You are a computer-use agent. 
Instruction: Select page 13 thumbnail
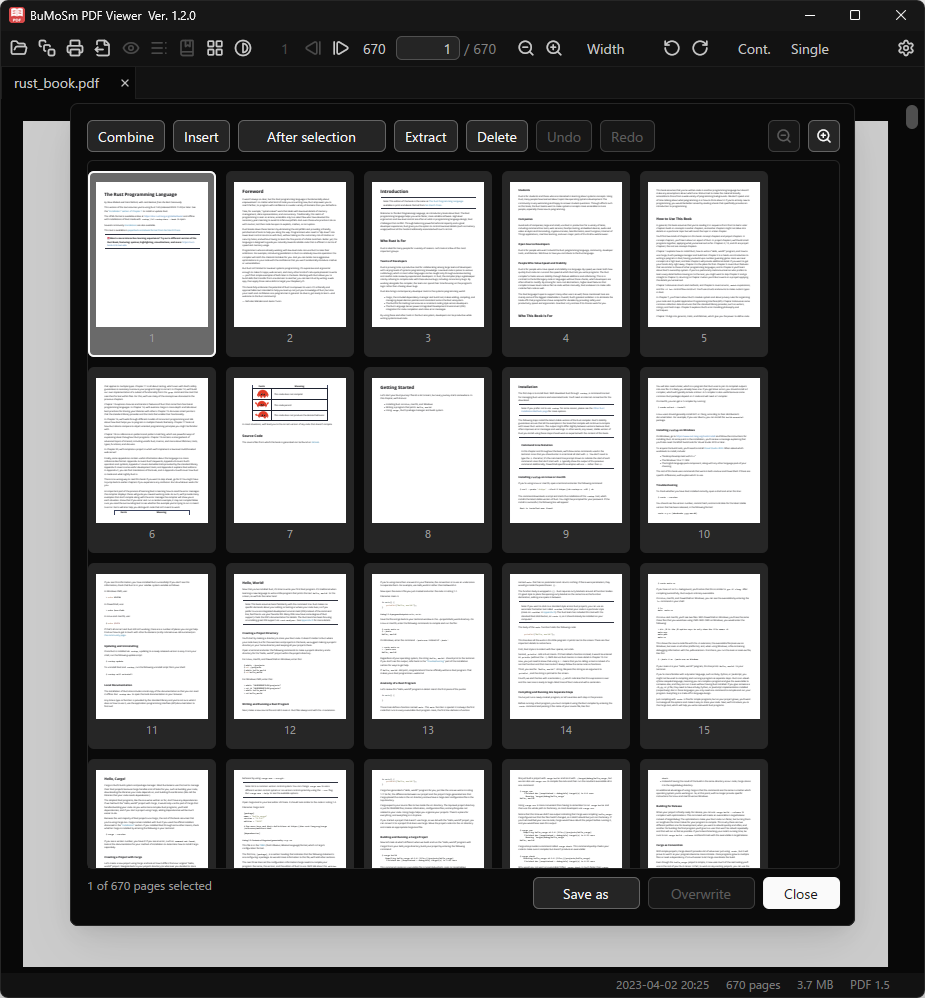coord(428,656)
